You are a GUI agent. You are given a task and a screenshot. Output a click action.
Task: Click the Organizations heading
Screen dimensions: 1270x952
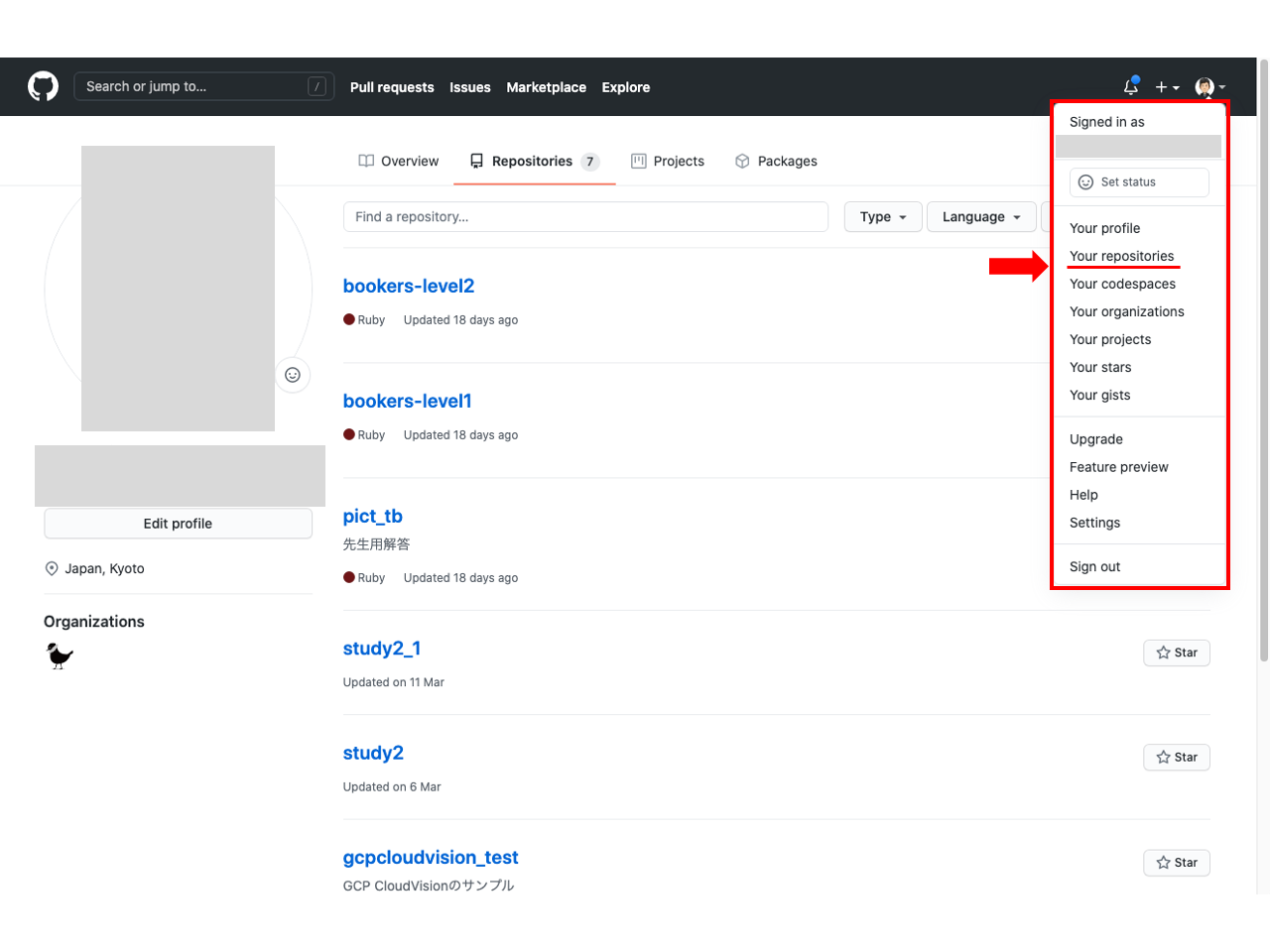coord(94,622)
